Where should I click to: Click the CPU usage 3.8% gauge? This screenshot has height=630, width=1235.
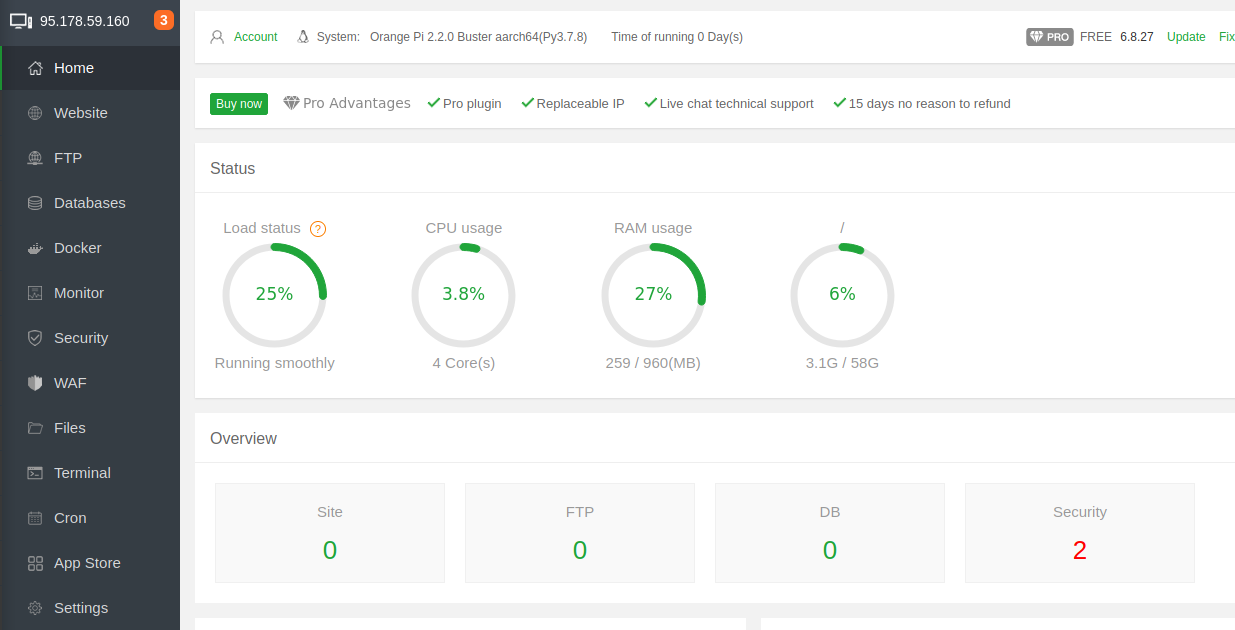(463, 294)
